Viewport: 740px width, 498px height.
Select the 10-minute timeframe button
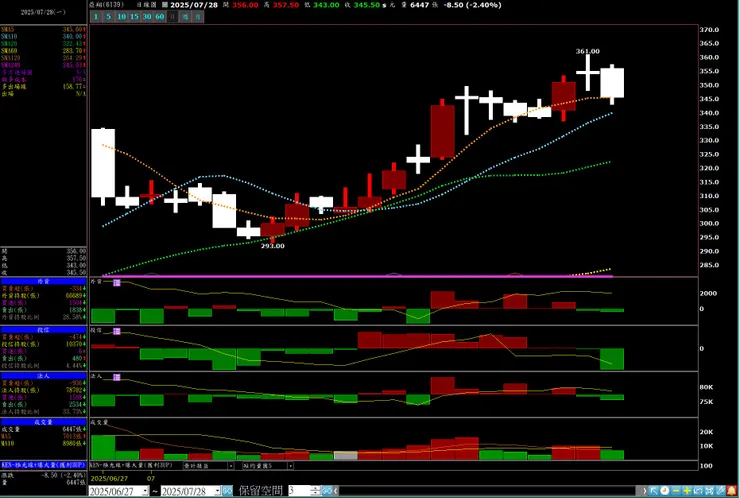(x=121, y=17)
